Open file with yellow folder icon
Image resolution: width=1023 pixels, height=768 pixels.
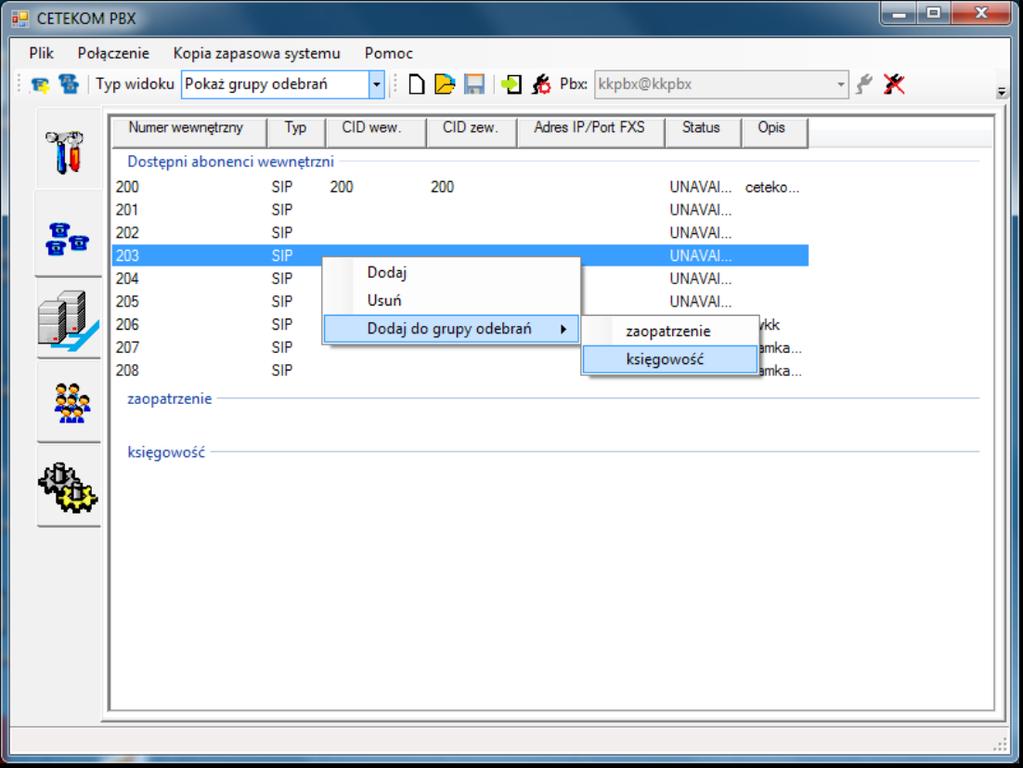click(x=445, y=84)
